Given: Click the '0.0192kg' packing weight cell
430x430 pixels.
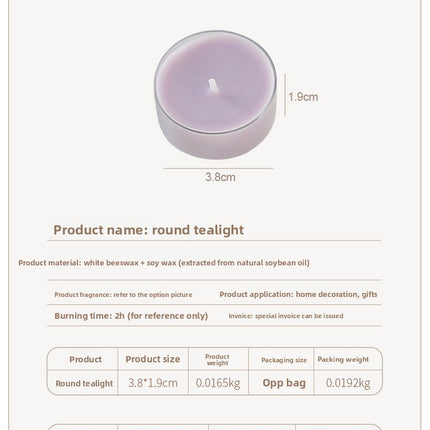Looking at the screenshot, I should 348,383.
